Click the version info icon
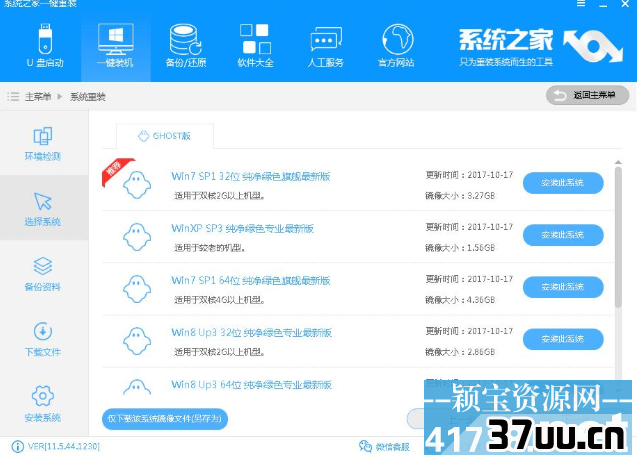The width and height of the screenshot is (637, 460). 17,447
